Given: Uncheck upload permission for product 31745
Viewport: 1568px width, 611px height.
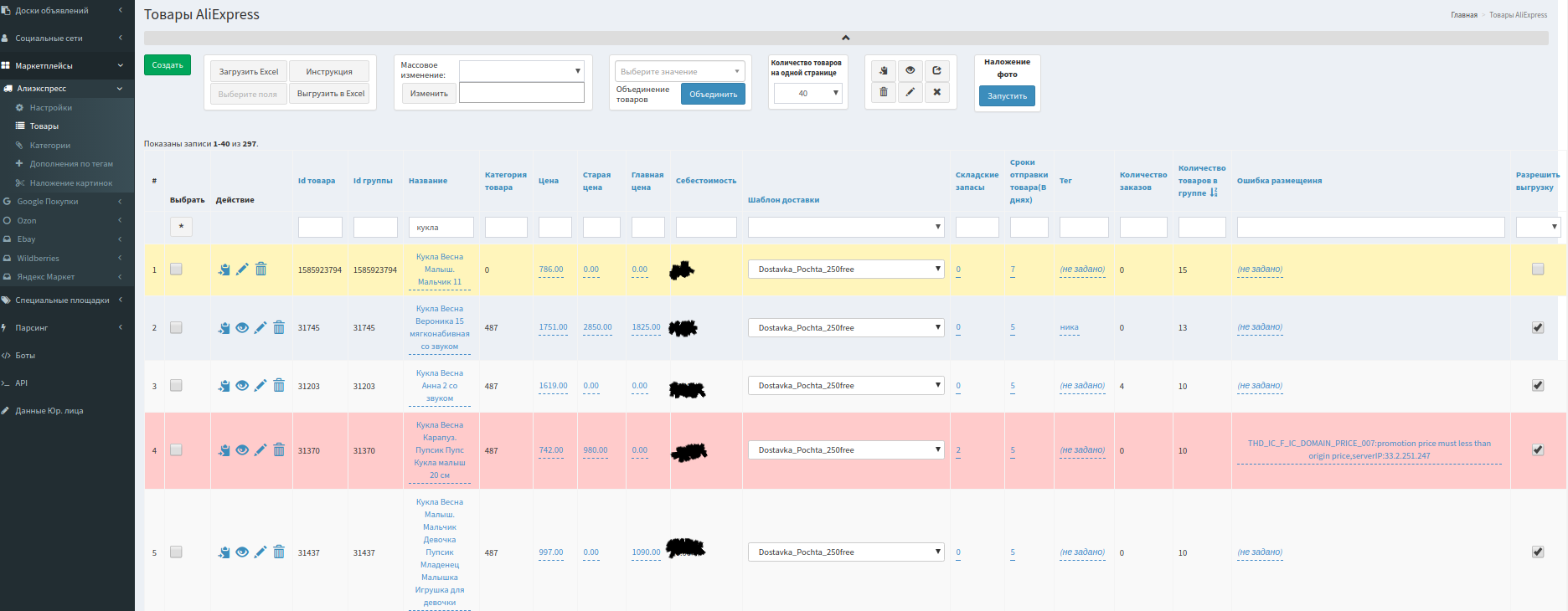Looking at the screenshot, I should tap(1538, 328).
